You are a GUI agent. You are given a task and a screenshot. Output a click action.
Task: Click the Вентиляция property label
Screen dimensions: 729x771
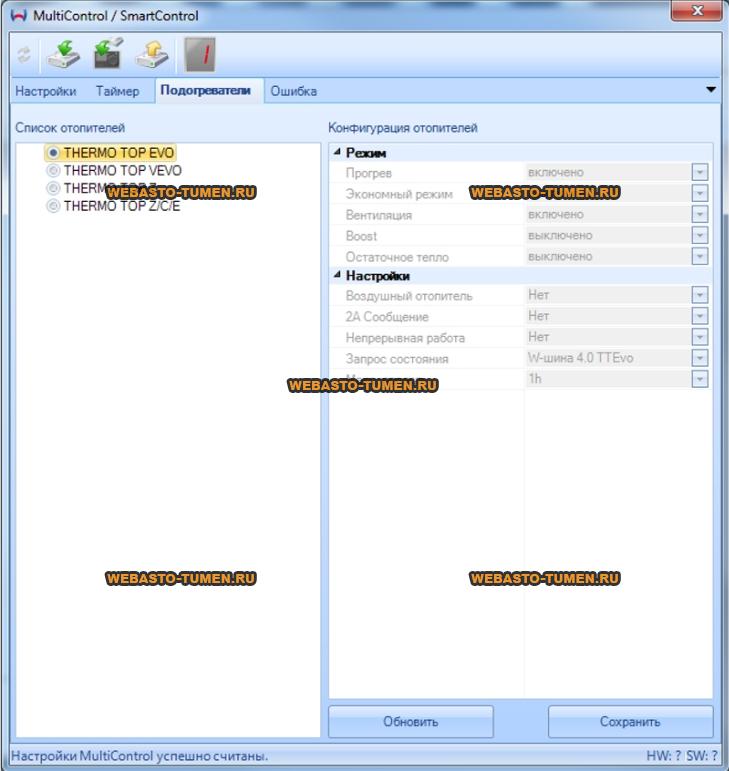[x=379, y=215]
